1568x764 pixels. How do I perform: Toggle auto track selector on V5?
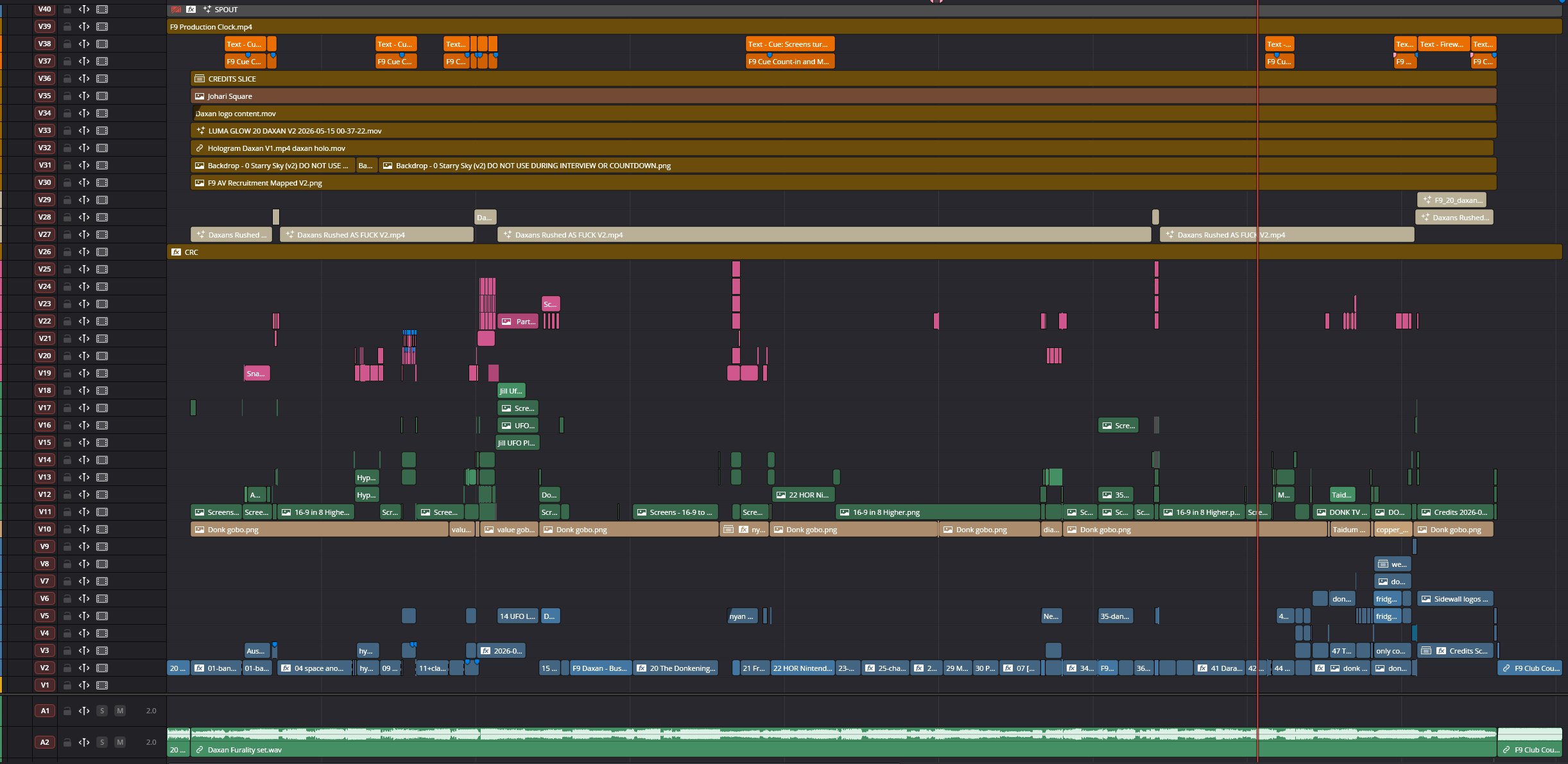pyautogui.click(x=84, y=616)
